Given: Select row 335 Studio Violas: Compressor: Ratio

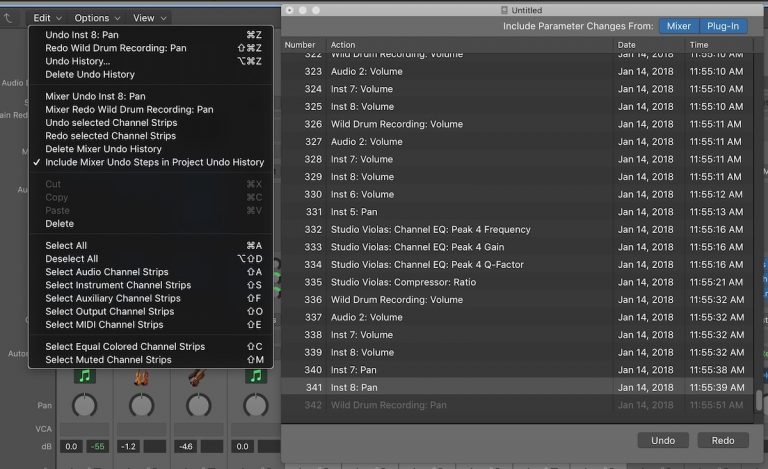Looking at the screenshot, I should click(517, 282).
